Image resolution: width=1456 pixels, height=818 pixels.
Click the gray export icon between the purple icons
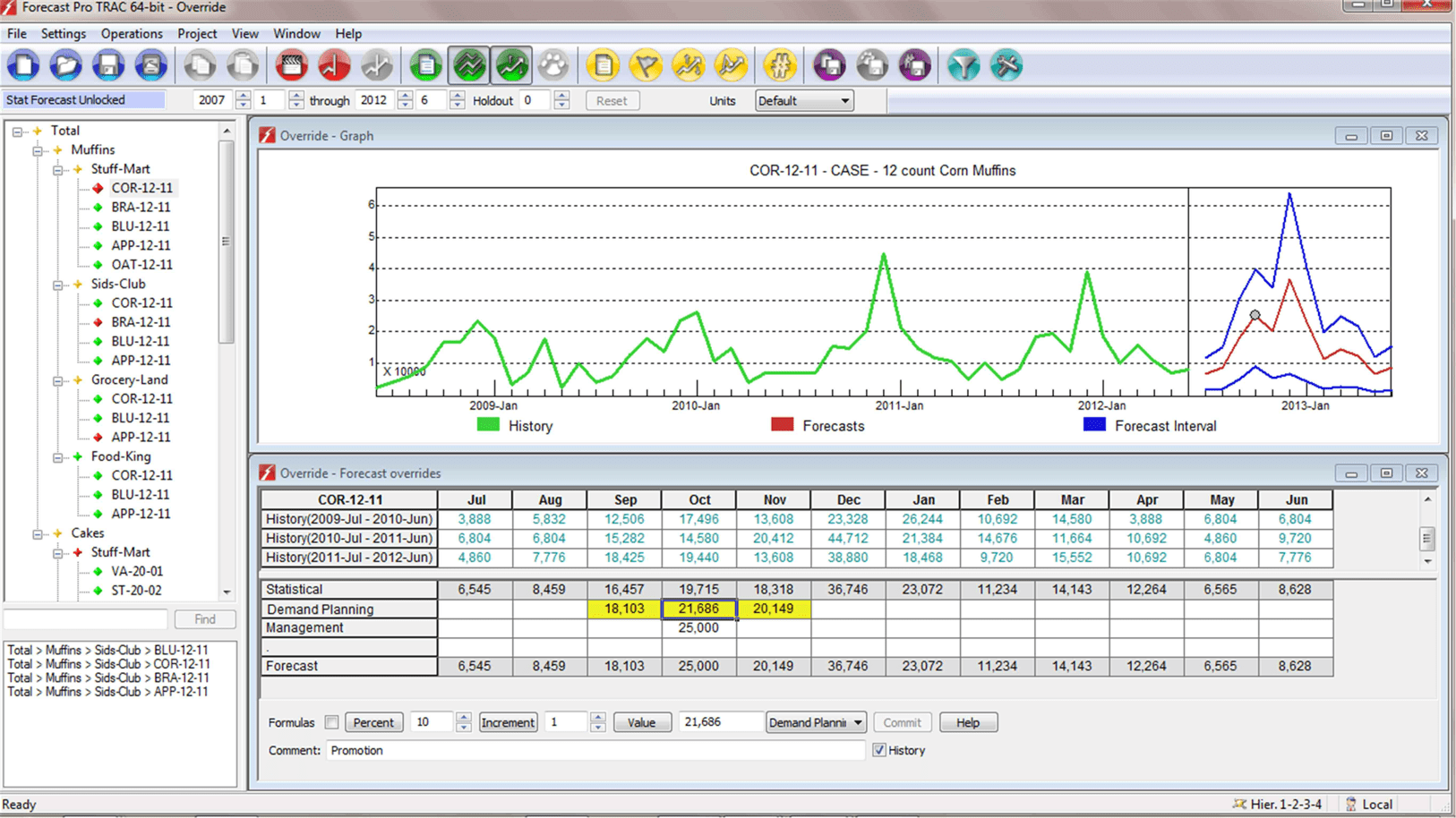(872, 65)
